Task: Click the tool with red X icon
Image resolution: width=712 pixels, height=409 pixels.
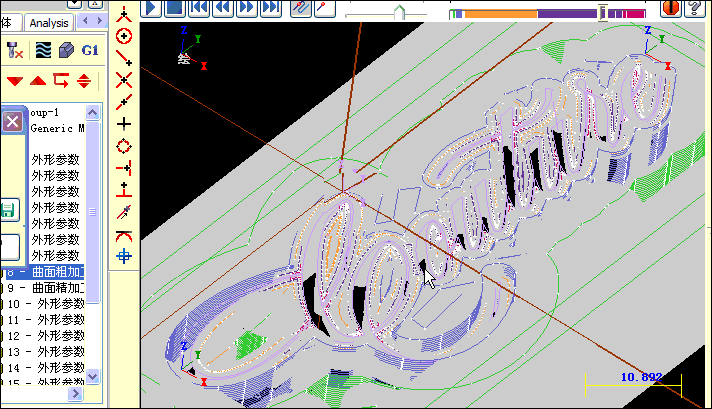Action: (15, 50)
